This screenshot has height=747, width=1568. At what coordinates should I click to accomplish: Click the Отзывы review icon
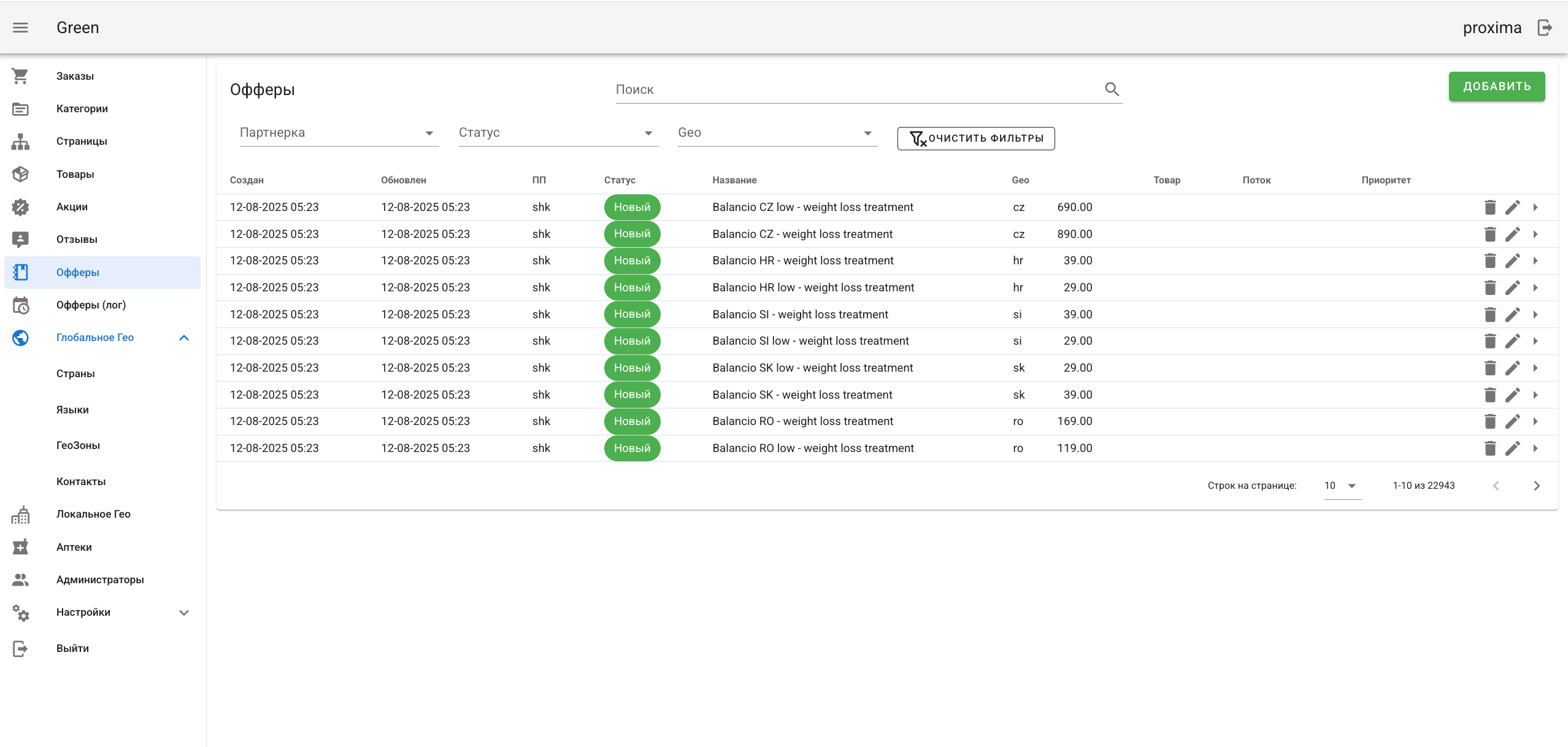click(20, 240)
